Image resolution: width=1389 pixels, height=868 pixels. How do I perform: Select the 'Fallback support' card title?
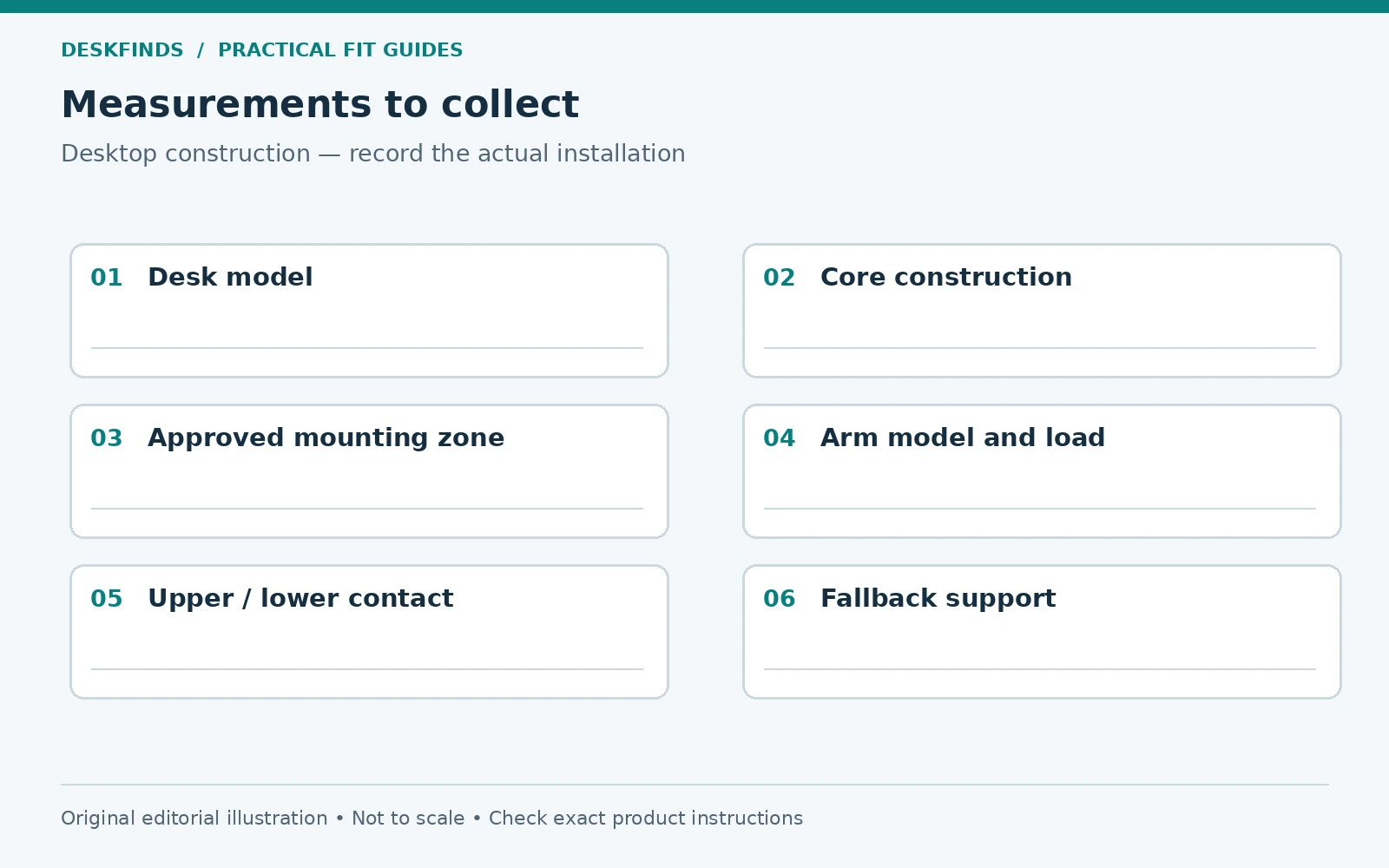click(938, 599)
